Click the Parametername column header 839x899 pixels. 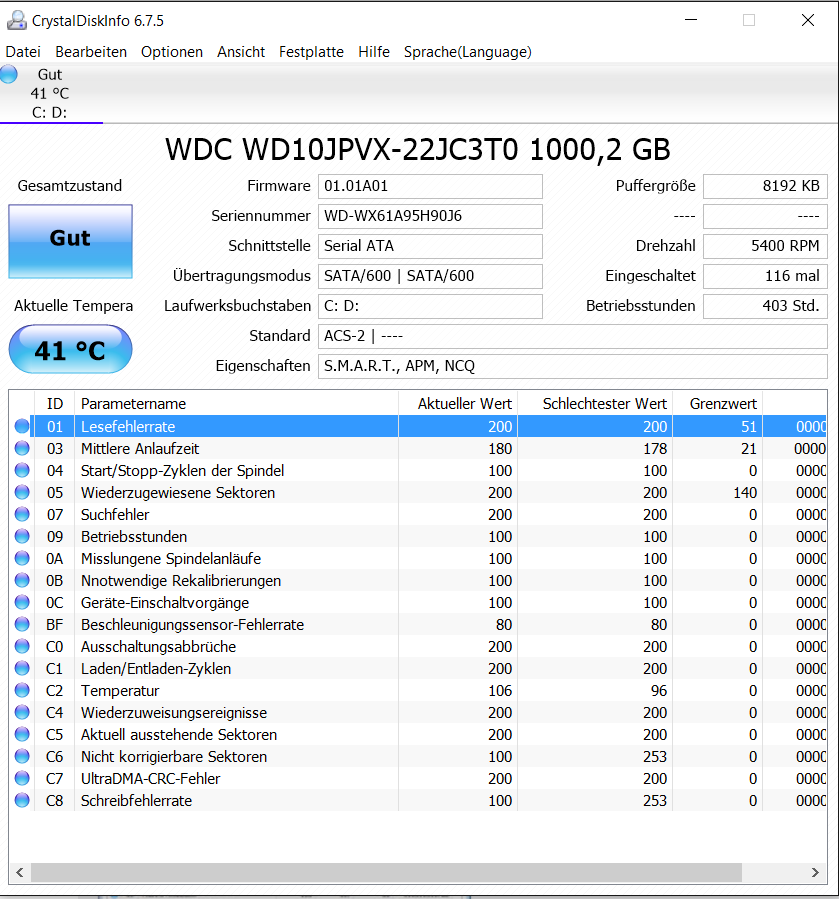pos(236,404)
